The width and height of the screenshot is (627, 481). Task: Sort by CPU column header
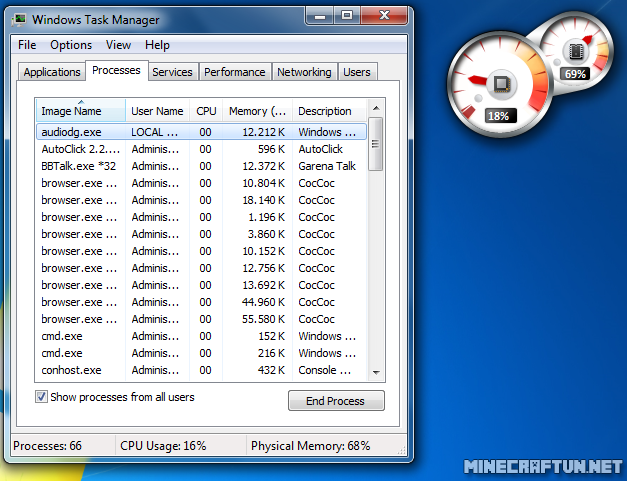coord(206,111)
